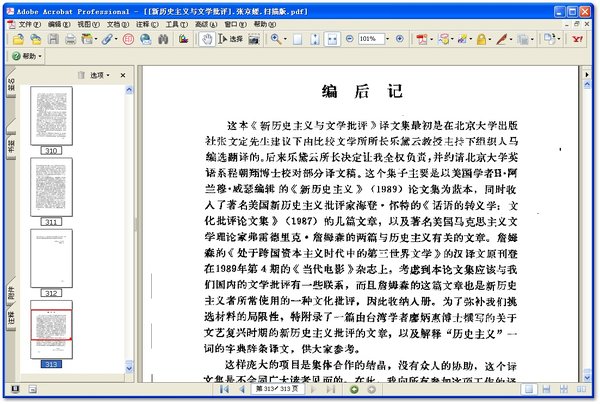Switch to single page layout view
This screenshot has width=600, height=404.
[x=297, y=39]
